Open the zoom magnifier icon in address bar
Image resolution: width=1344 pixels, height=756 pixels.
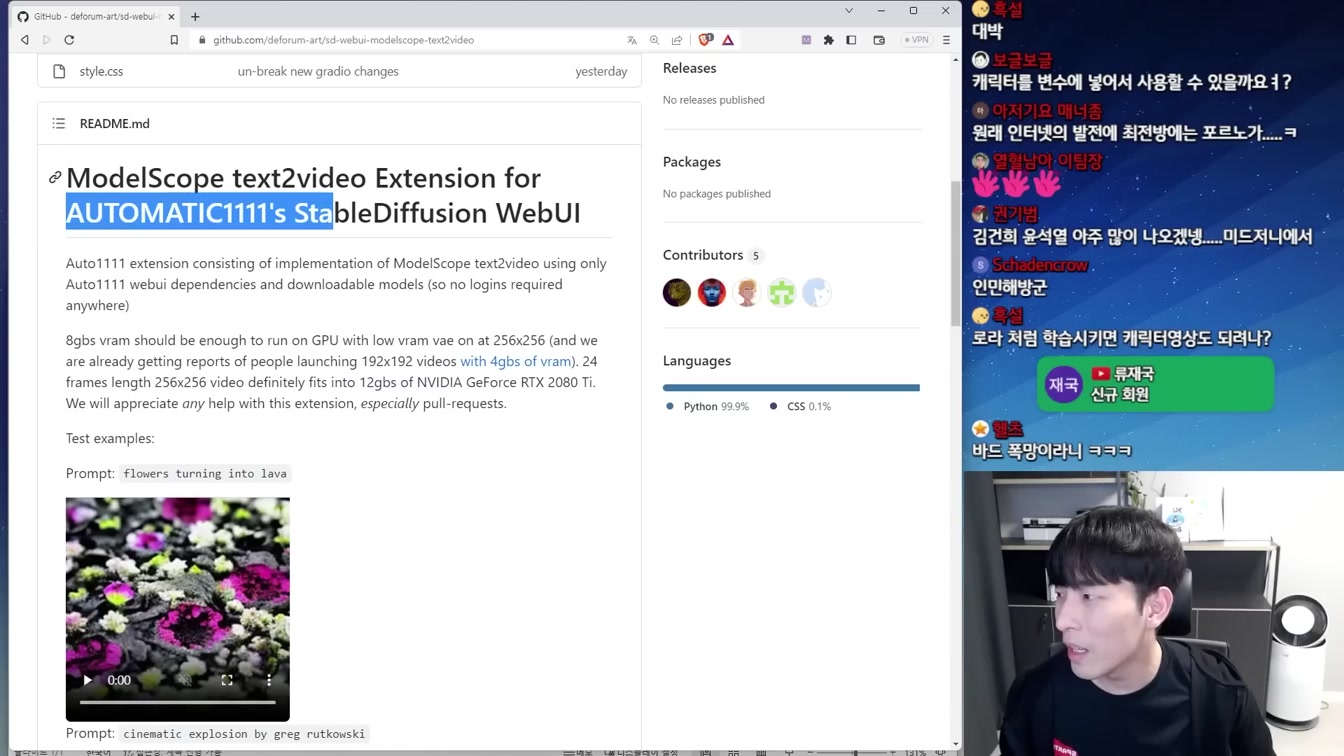click(x=654, y=40)
